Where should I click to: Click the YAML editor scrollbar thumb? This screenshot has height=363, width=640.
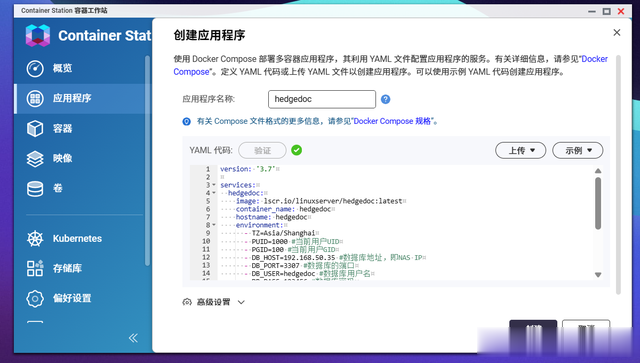click(598, 203)
